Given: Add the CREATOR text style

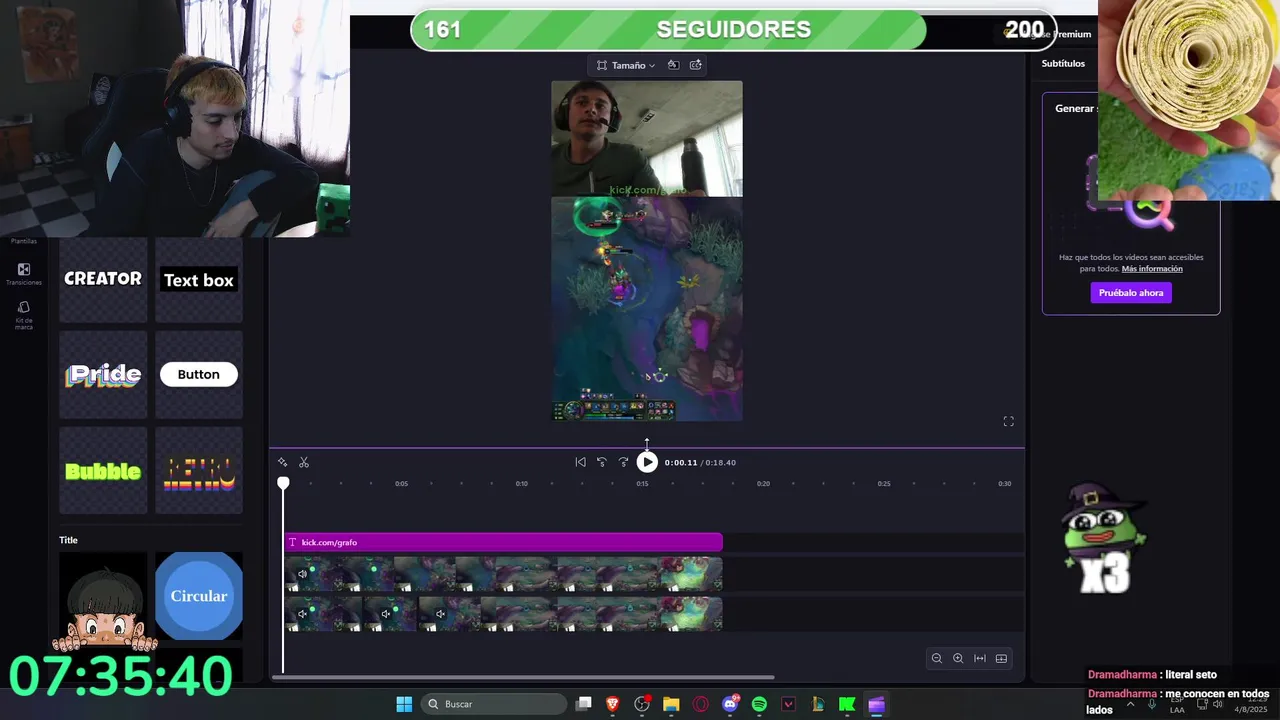Looking at the screenshot, I should pos(103,280).
